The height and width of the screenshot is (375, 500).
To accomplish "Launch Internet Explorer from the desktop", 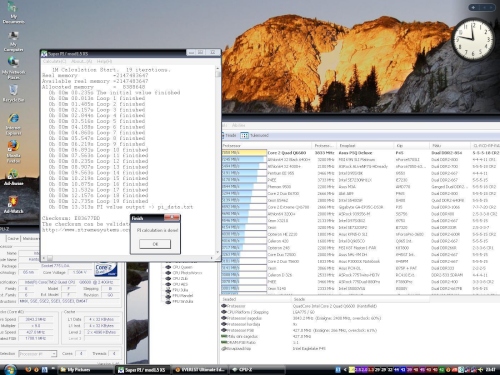I will coord(13,124).
